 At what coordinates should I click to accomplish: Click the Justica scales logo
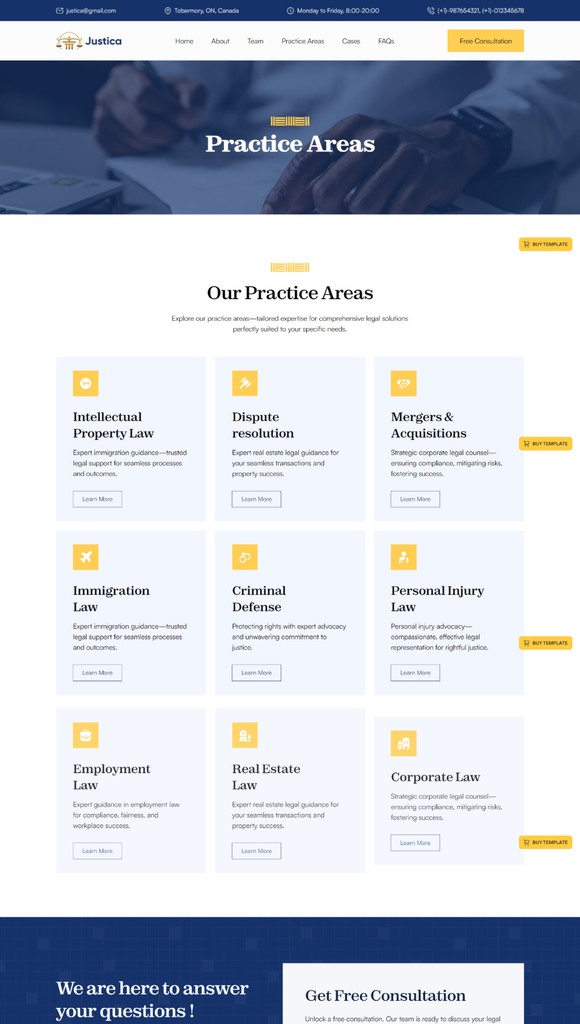pos(67,41)
